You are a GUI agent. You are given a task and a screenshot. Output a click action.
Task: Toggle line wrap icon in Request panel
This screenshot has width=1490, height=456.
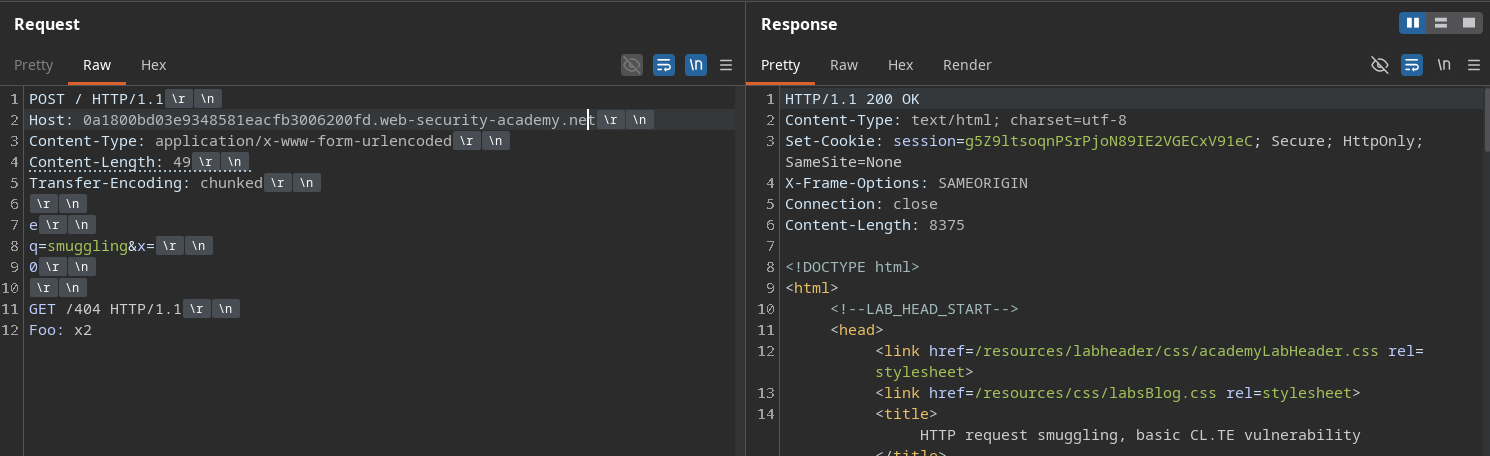[664, 65]
